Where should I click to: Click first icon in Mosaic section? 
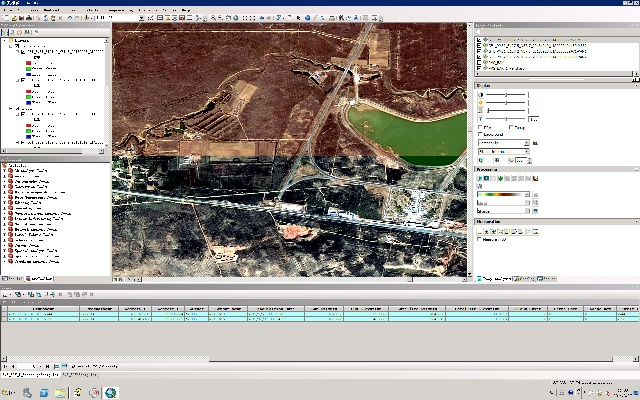click(480, 232)
